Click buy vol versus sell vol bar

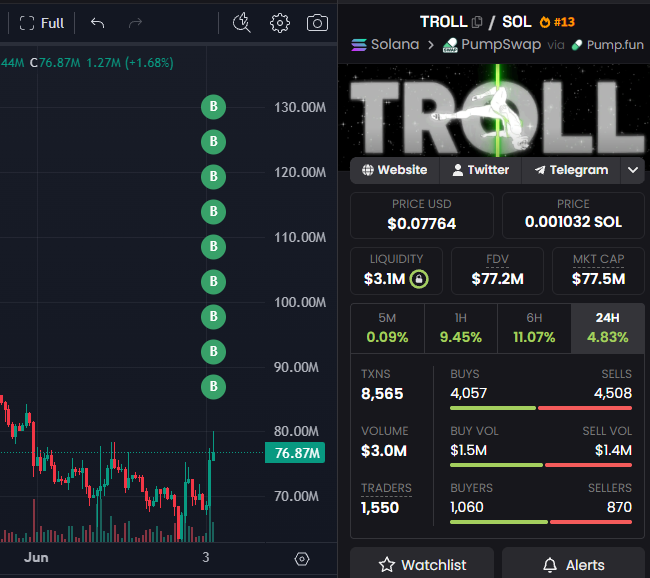[x=541, y=465]
